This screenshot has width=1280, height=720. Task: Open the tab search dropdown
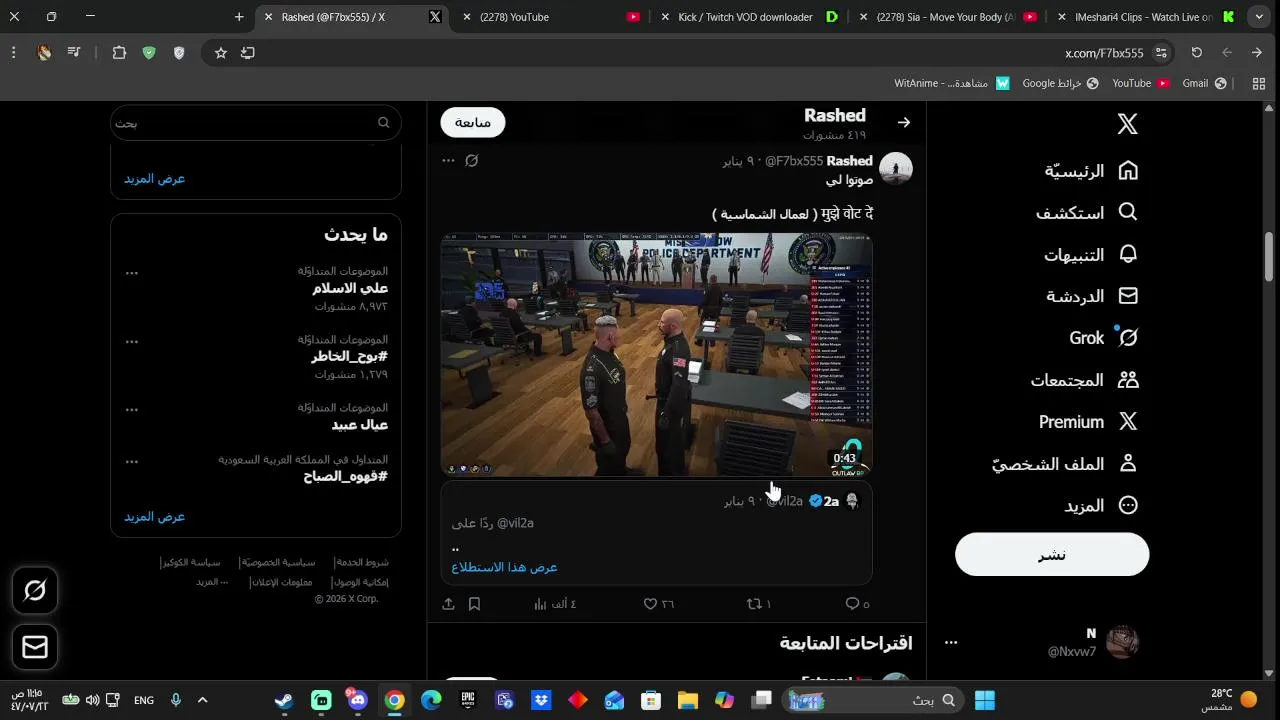click(1259, 17)
